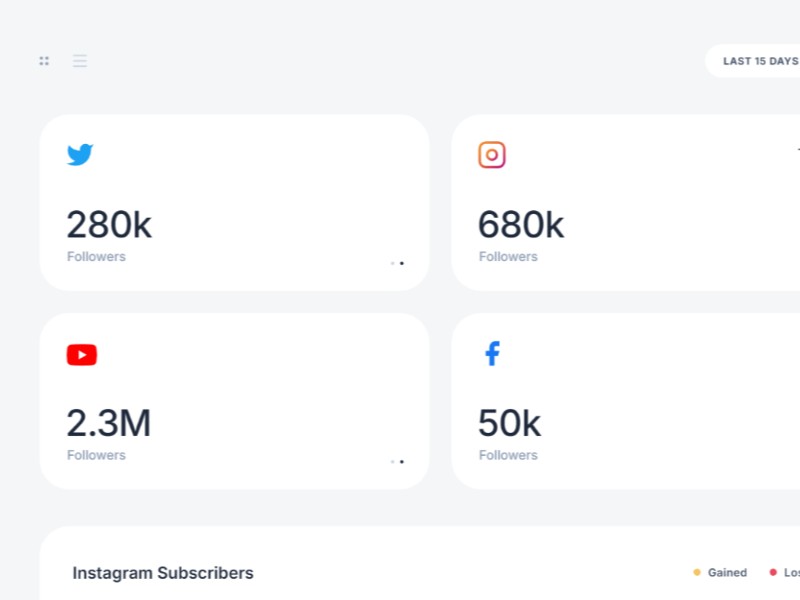
Task: Toggle the Gained legend yellow dot
Action: pyautogui.click(x=697, y=573)
